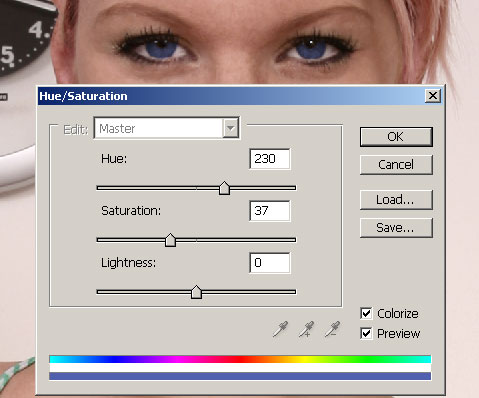Close the Hue/Saturation dialog with X

click(433, 96)
